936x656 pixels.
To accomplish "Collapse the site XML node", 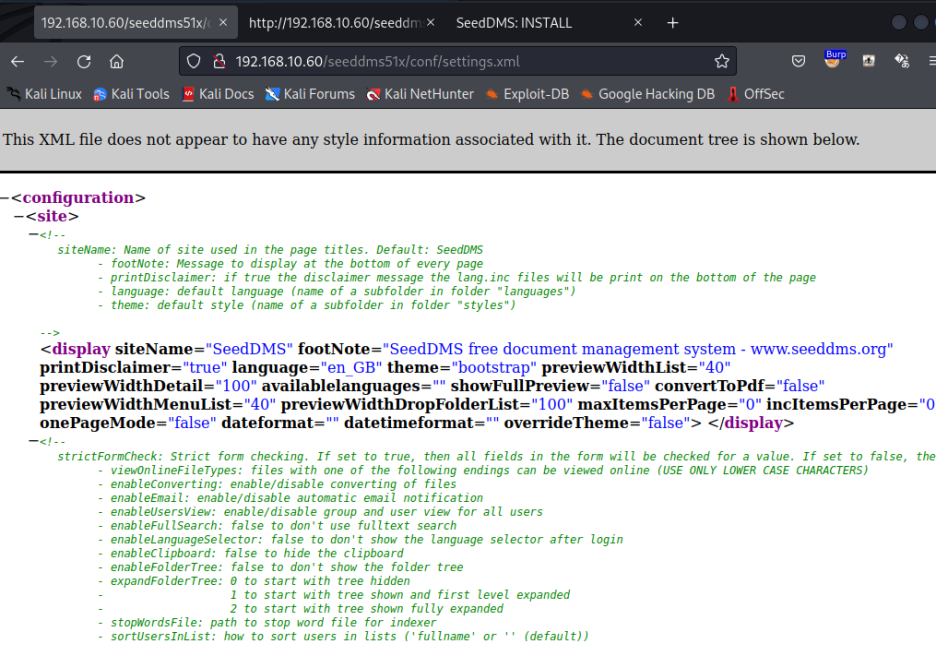I will click(19, 216).
